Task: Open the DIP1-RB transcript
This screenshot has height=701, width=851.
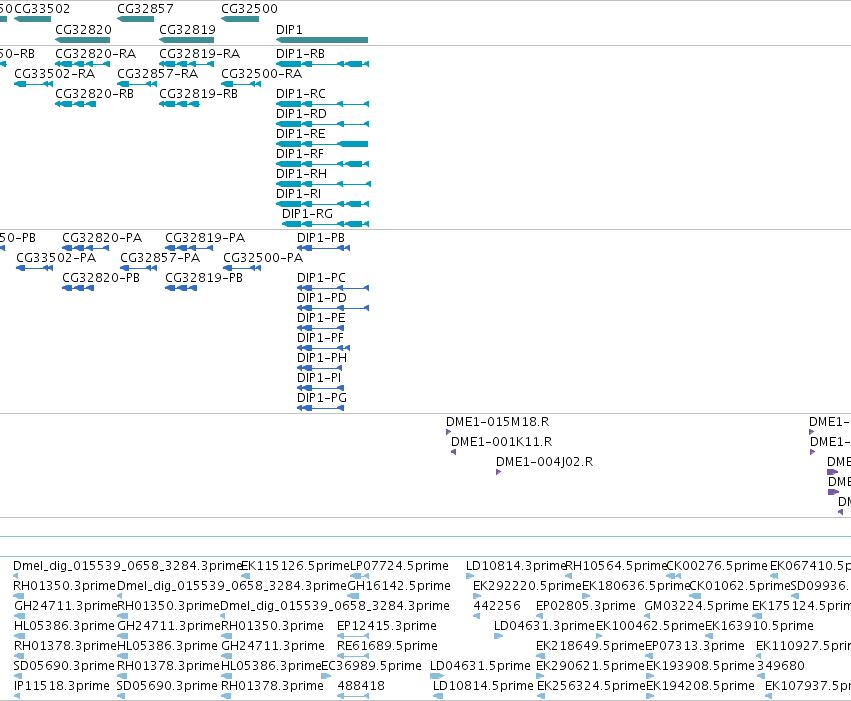Action: point(322,64)
